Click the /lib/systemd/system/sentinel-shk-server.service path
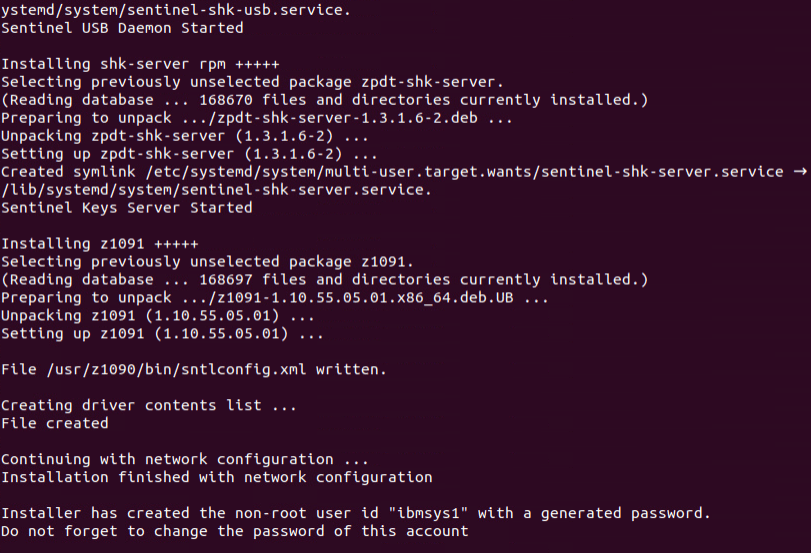This screenshot has height=553, width=811. 216,190
